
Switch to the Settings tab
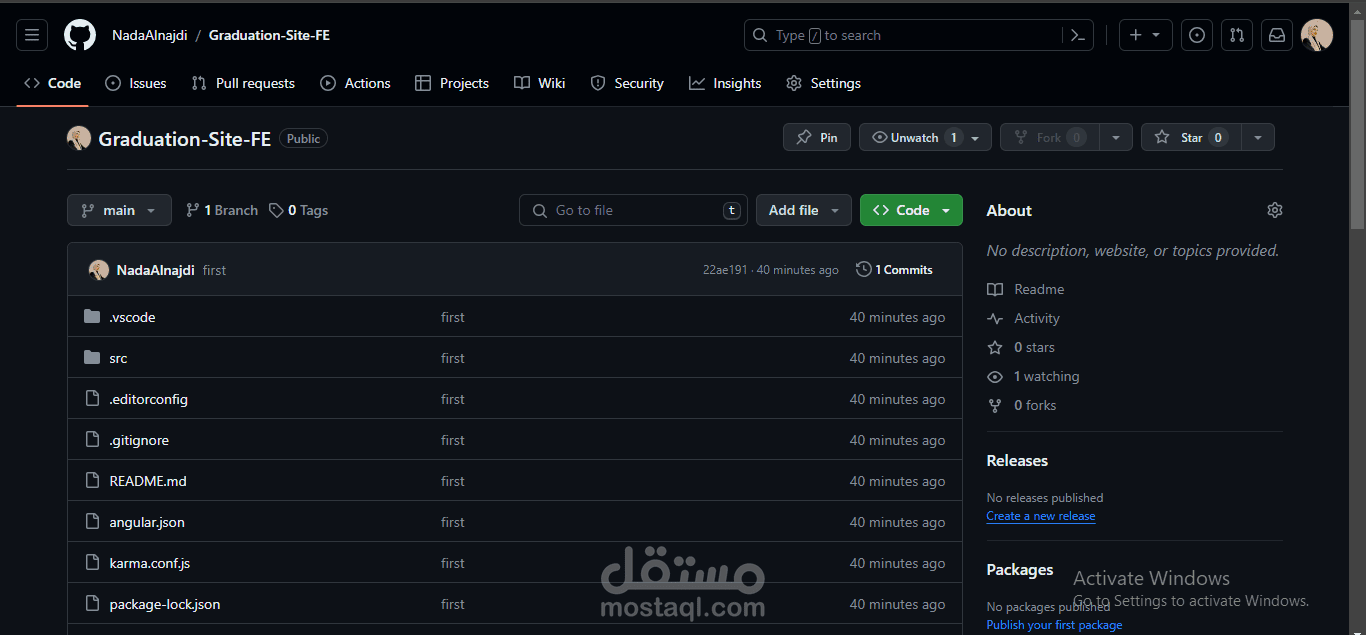[823, 83]
